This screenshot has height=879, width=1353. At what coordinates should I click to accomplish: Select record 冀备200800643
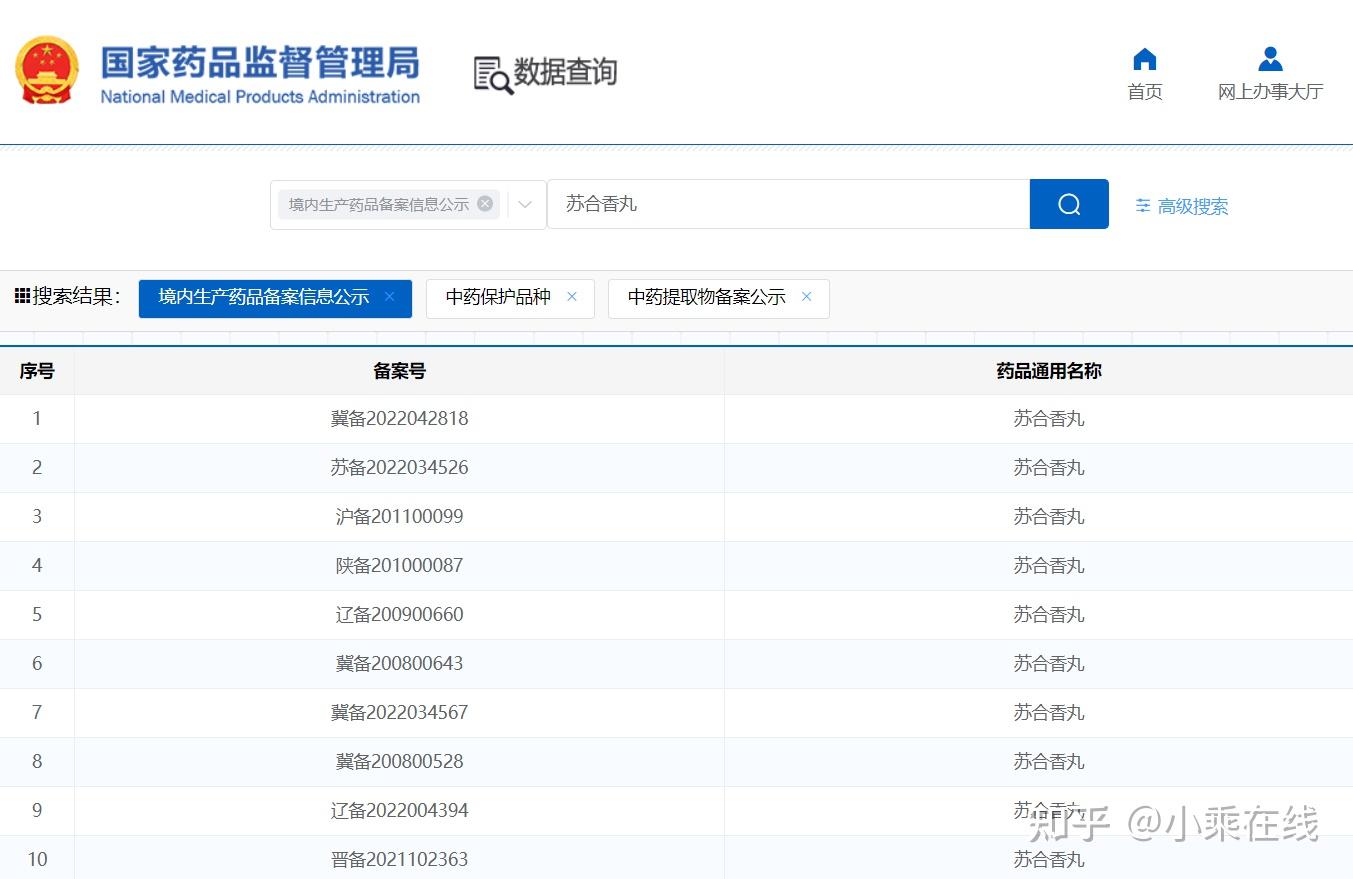399,664
